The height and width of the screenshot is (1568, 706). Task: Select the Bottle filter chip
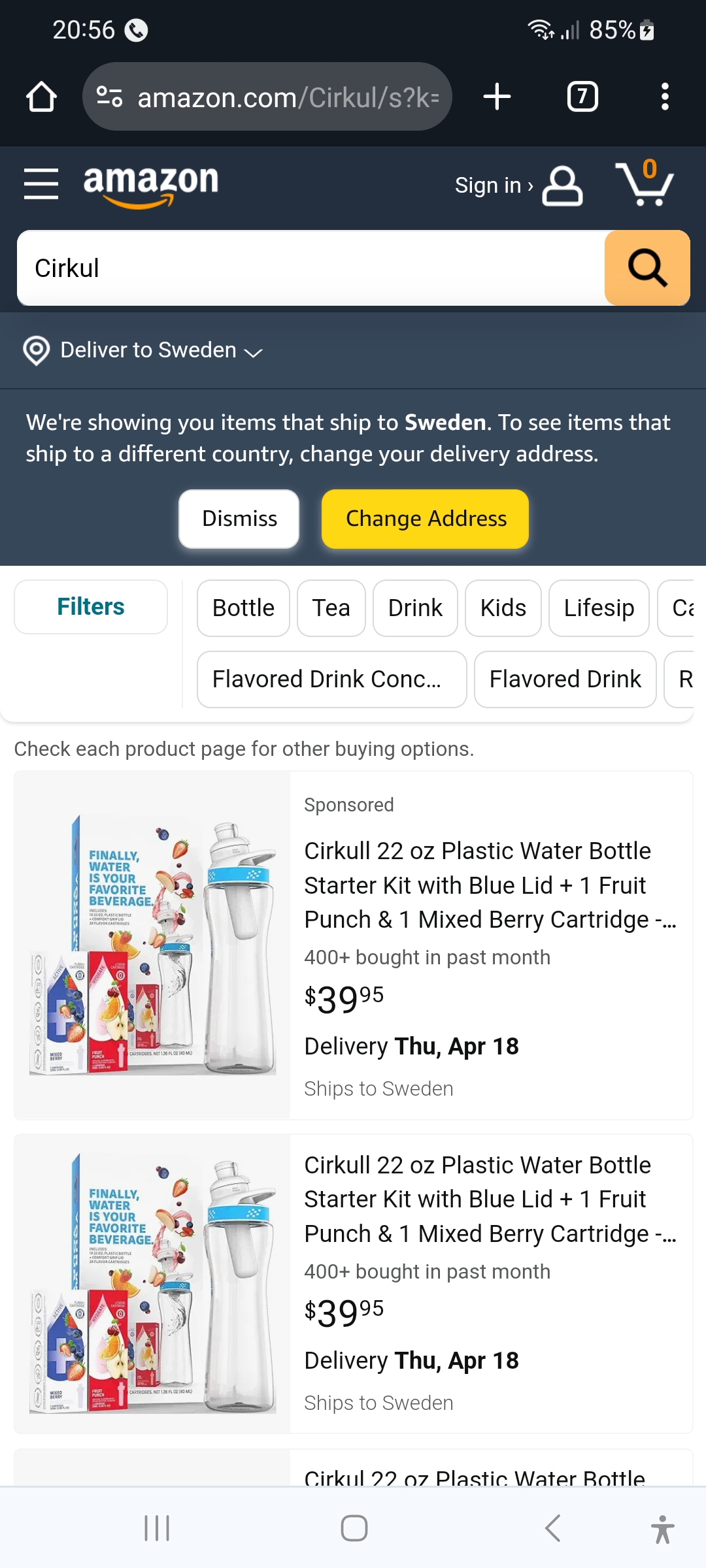[x=243, y=608]
